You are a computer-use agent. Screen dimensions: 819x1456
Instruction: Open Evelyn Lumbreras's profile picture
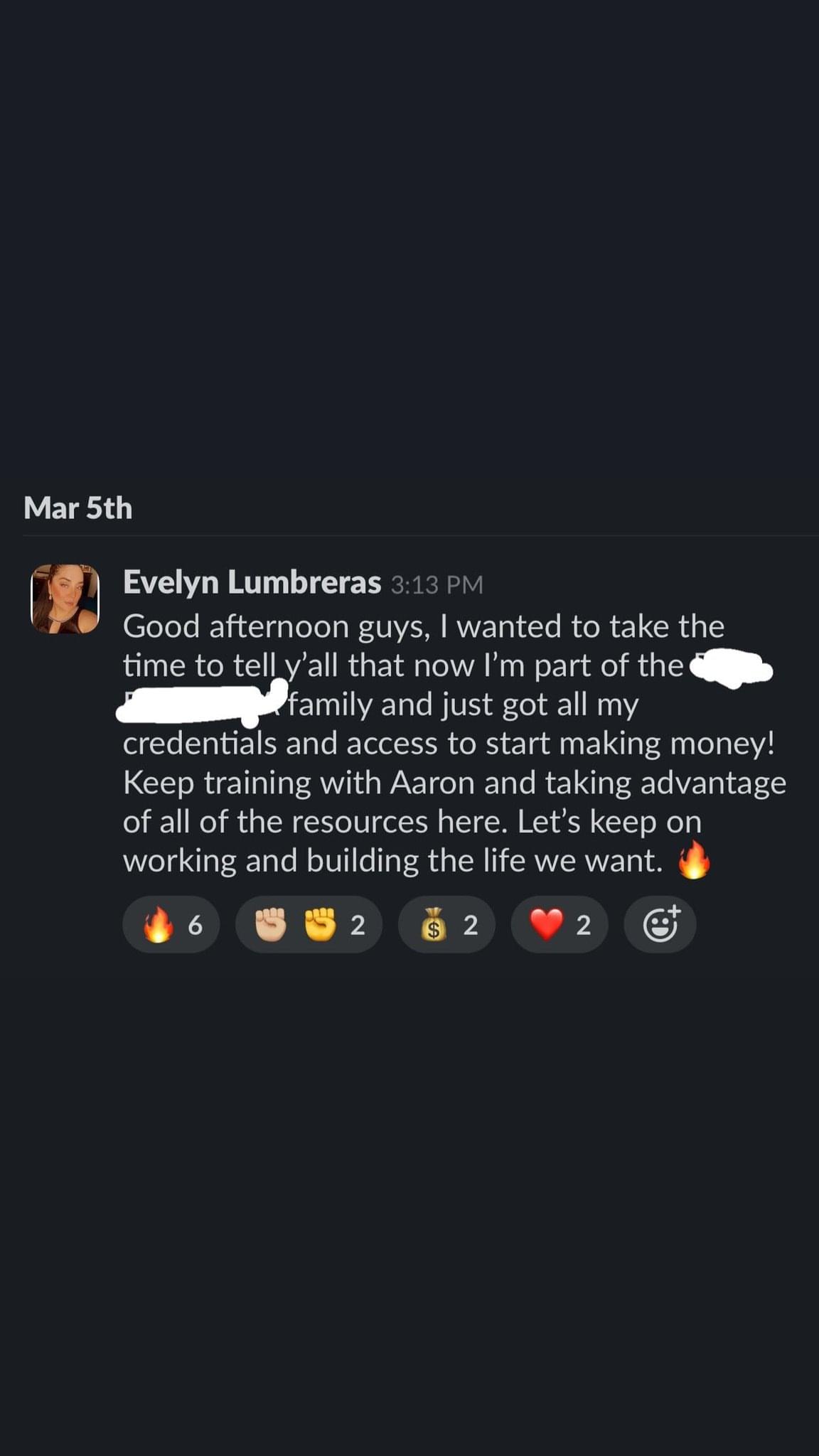point(65,599)
